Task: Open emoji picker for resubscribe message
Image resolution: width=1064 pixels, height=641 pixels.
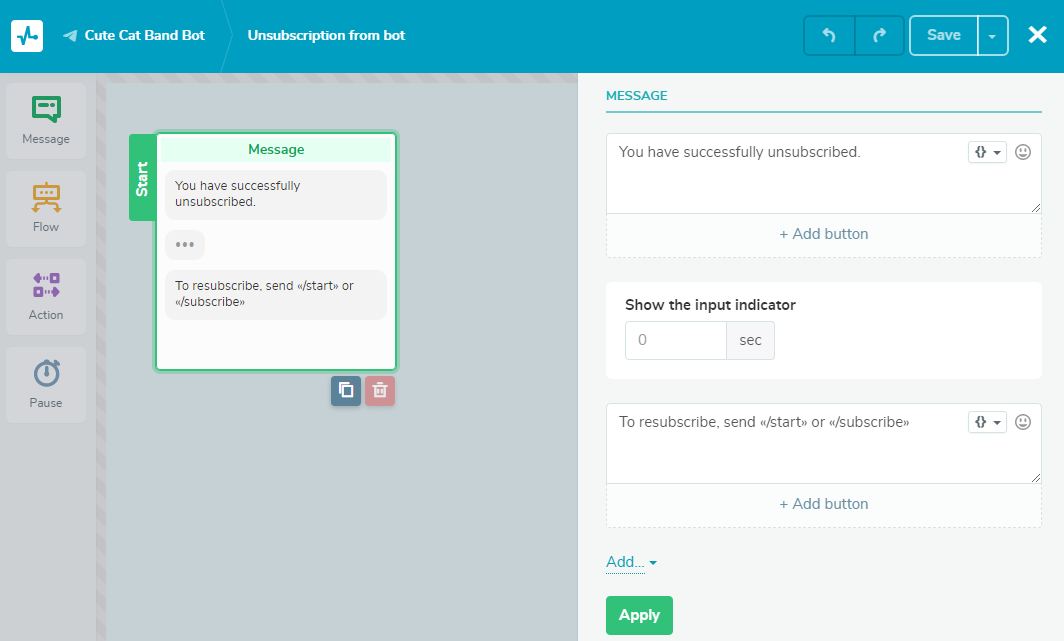Action: tap(1023, 422)
